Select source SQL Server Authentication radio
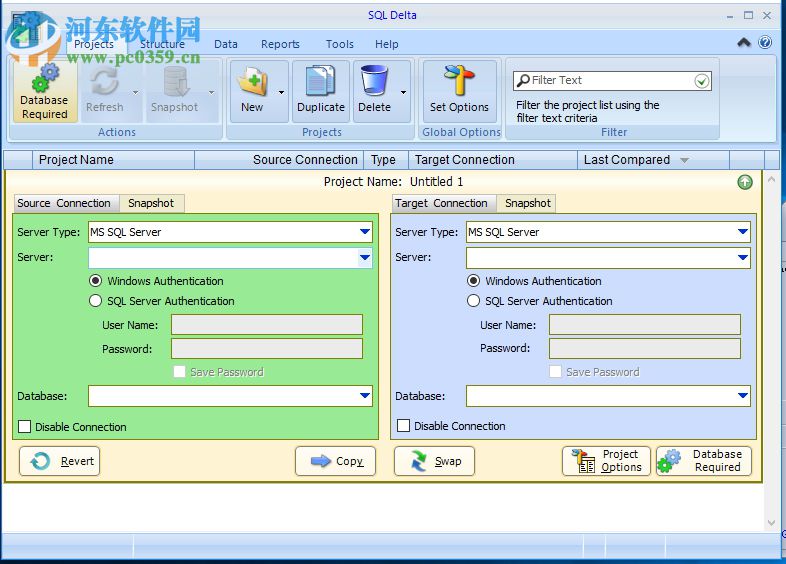 point(95,301)
